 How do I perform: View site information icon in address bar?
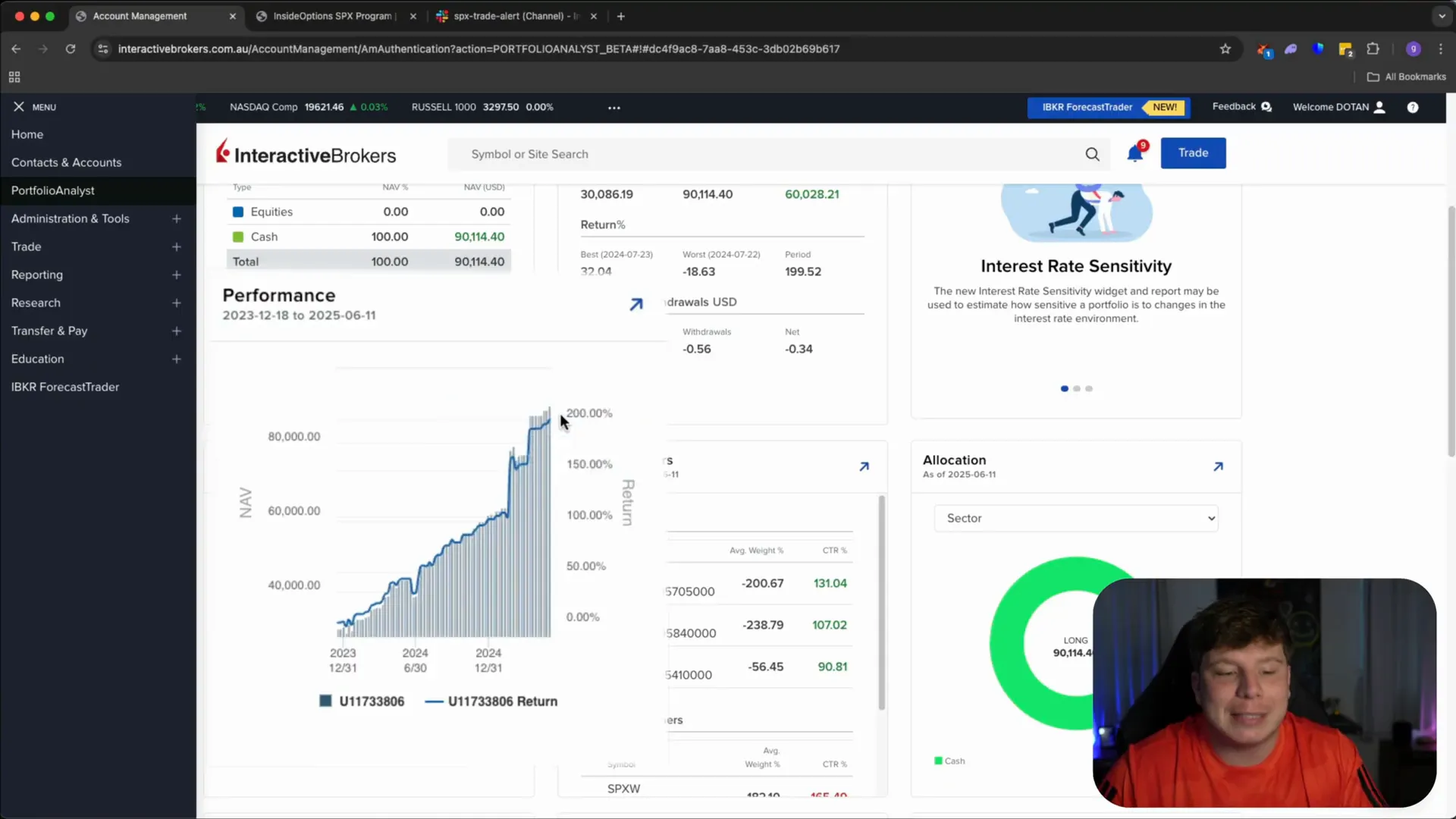[x=103, y=49]
